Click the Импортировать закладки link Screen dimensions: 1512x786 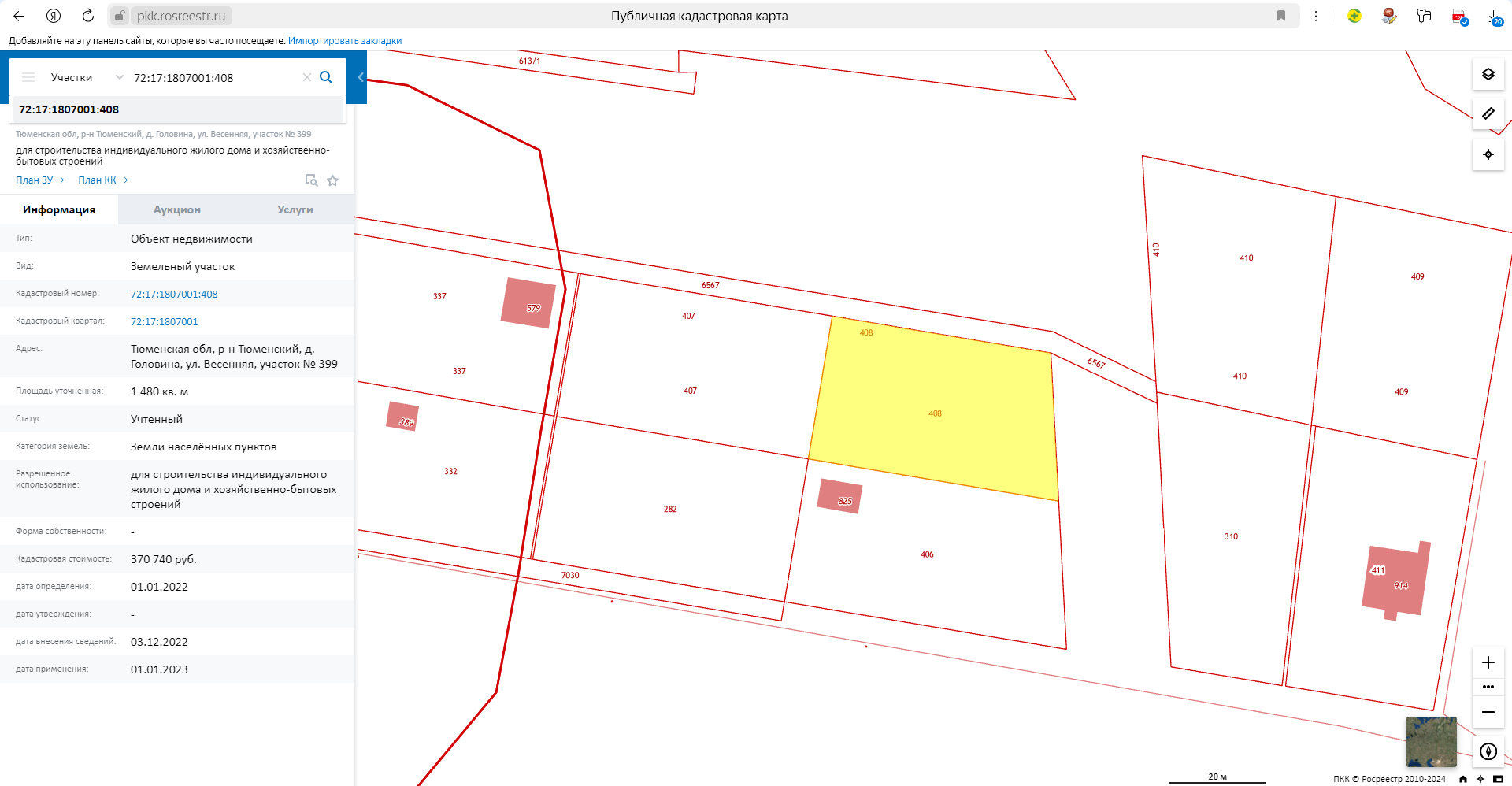pos(345,41)
